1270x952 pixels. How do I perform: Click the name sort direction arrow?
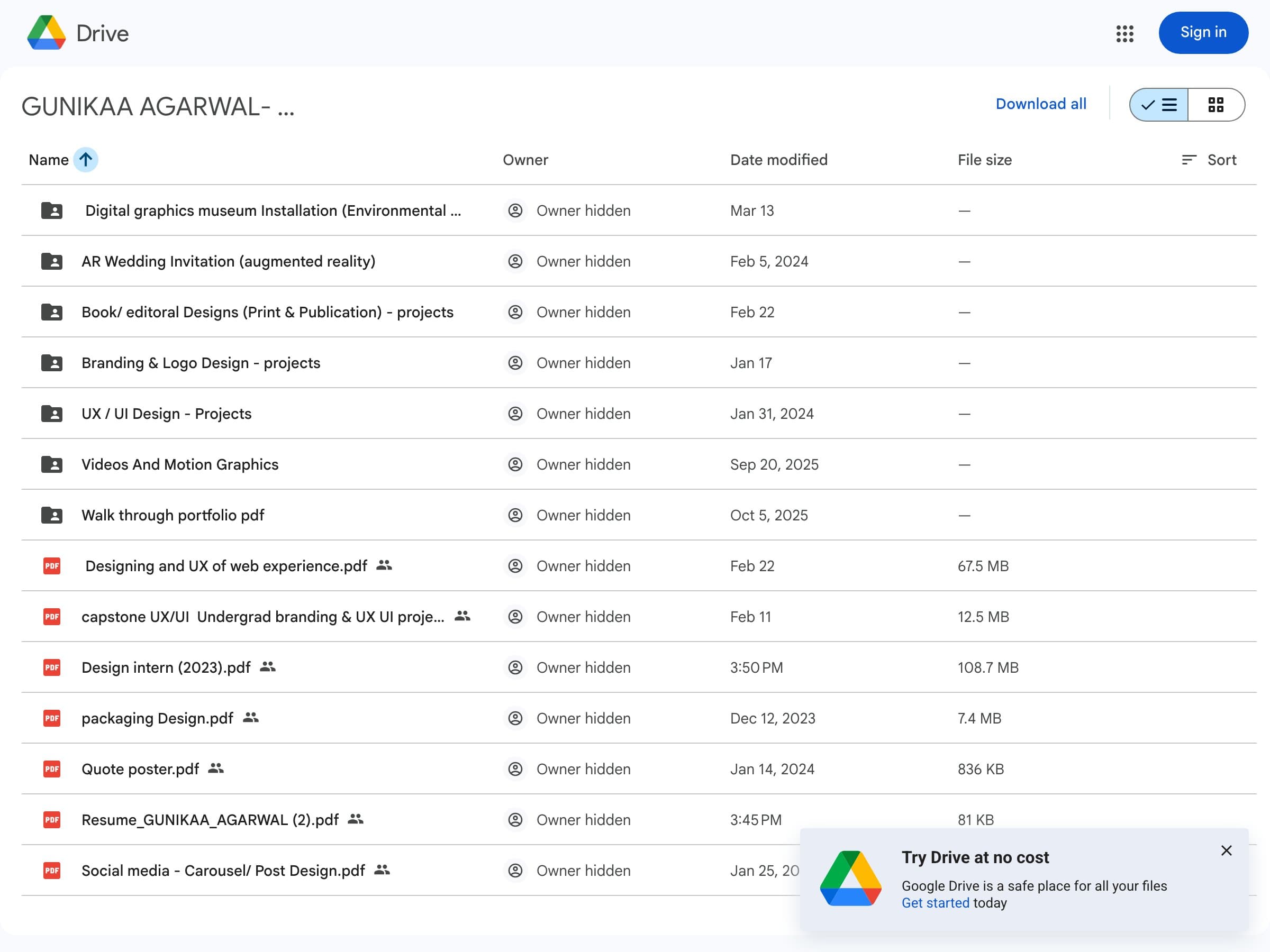pyautogui.click(x=86, y=160)
